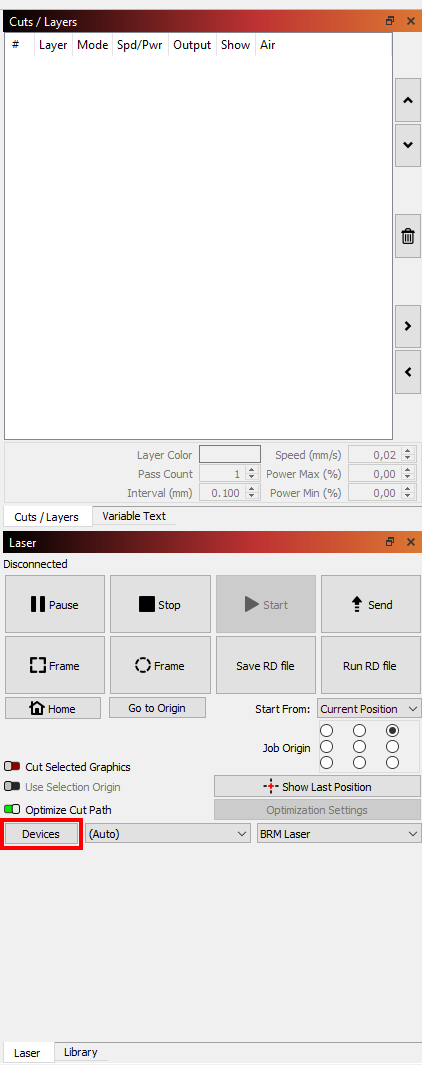This screenshot has width=422, height=1065.
Task: Click Run RD file
Action: pyautogui.click(x=371, y=666)
